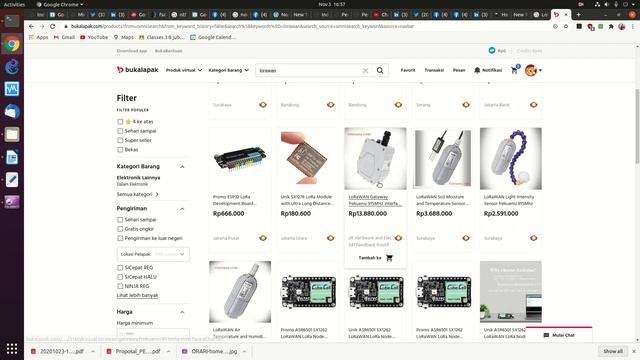
Task: Favorite the LoRaWAN Gateway product
Action: pyautogui.click(x=398, y=238)
